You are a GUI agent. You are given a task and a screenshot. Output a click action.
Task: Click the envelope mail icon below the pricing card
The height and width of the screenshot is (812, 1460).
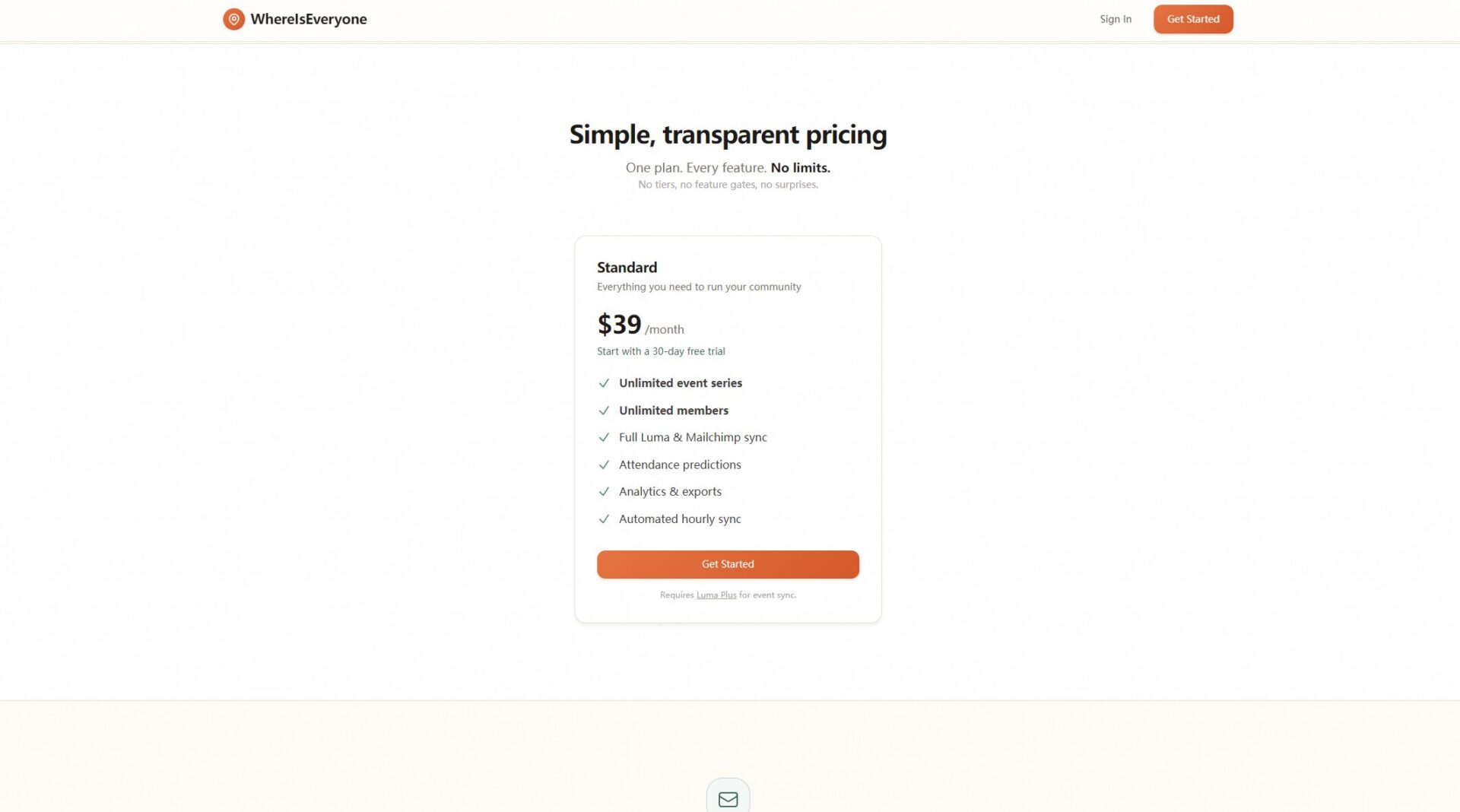728,799
